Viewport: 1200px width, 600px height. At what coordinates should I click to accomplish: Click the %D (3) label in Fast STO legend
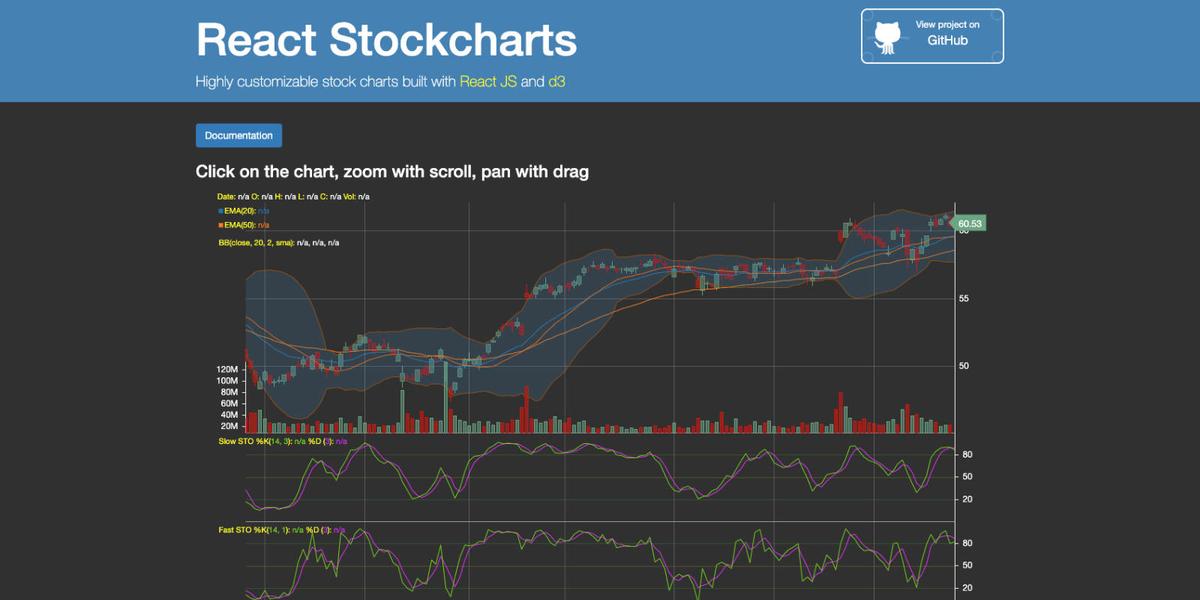point(320,529)
